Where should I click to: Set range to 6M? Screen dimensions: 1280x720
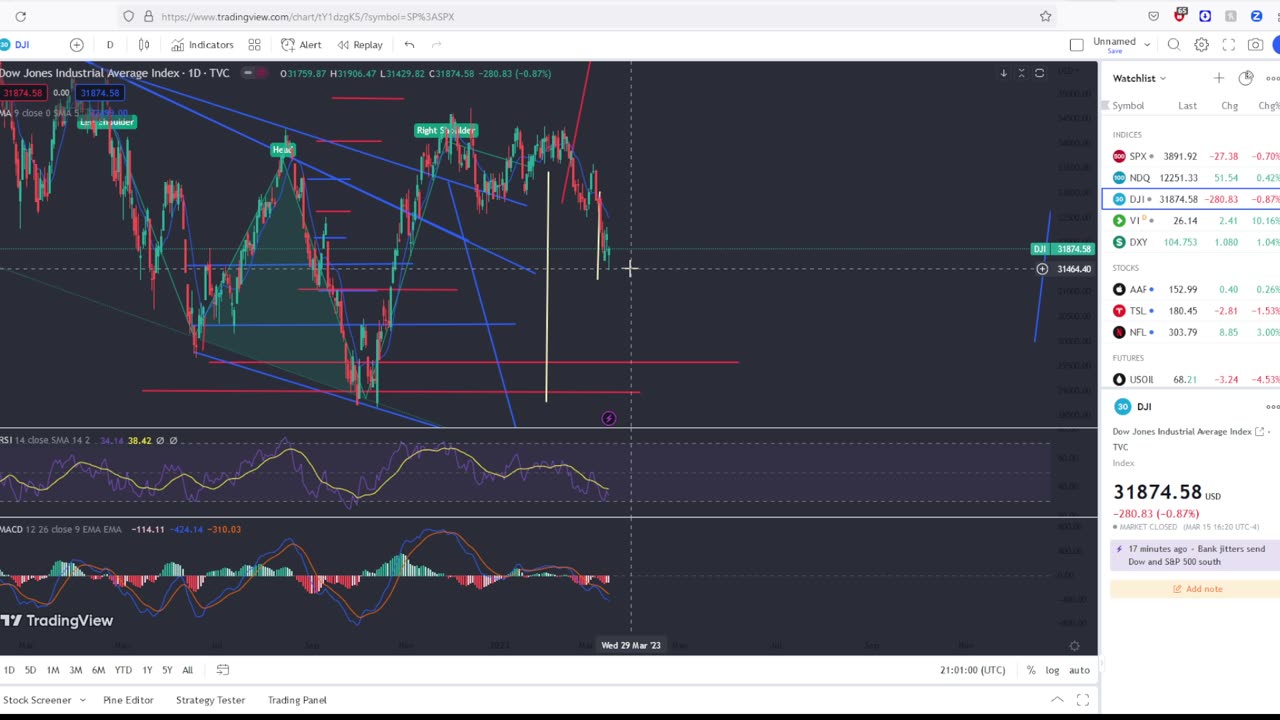[98, 670]
